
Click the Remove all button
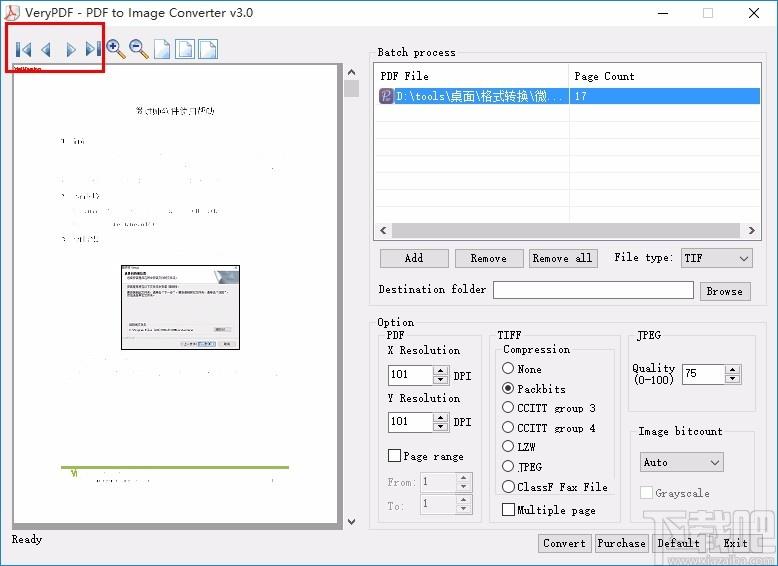(x=563, y=258)
